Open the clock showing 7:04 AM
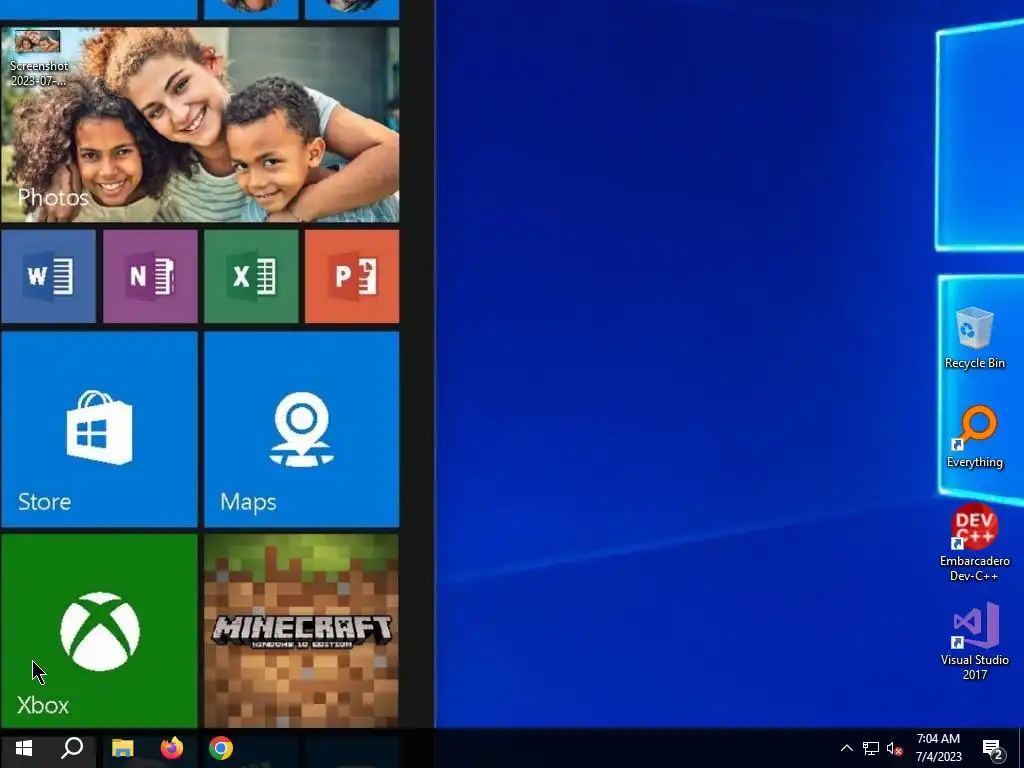 938,748
